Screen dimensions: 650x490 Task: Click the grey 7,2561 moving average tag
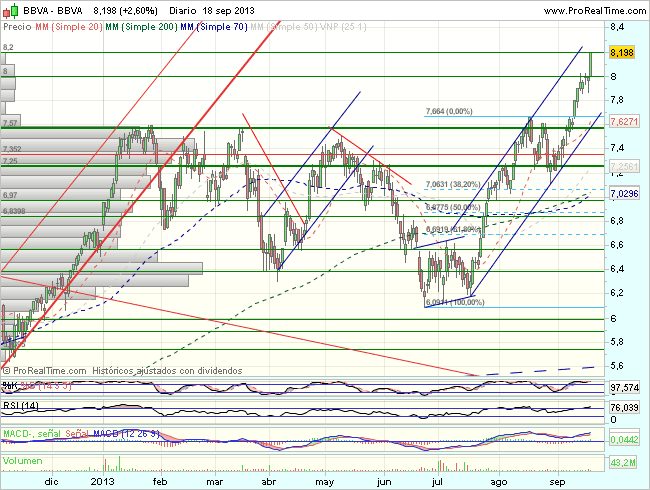pyautogui.click(x=624, y=167)
